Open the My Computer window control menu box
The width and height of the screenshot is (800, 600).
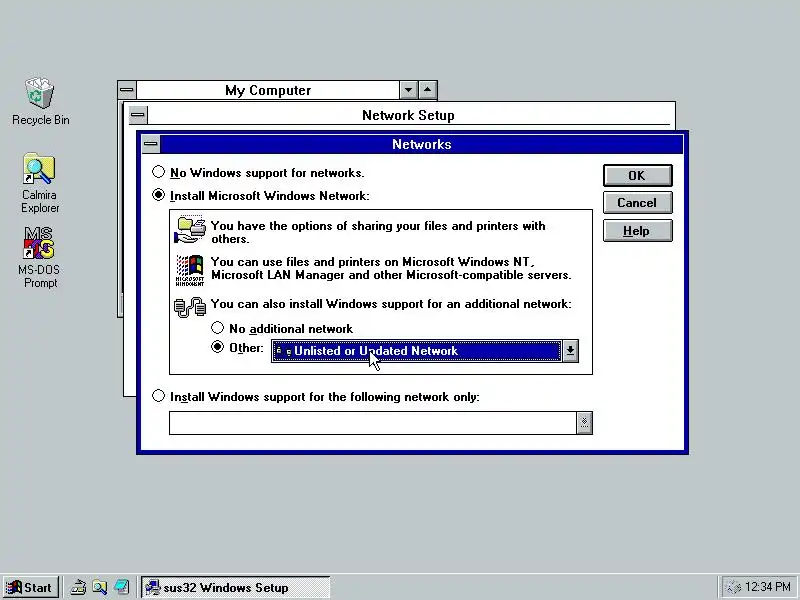tap(127, 90)
